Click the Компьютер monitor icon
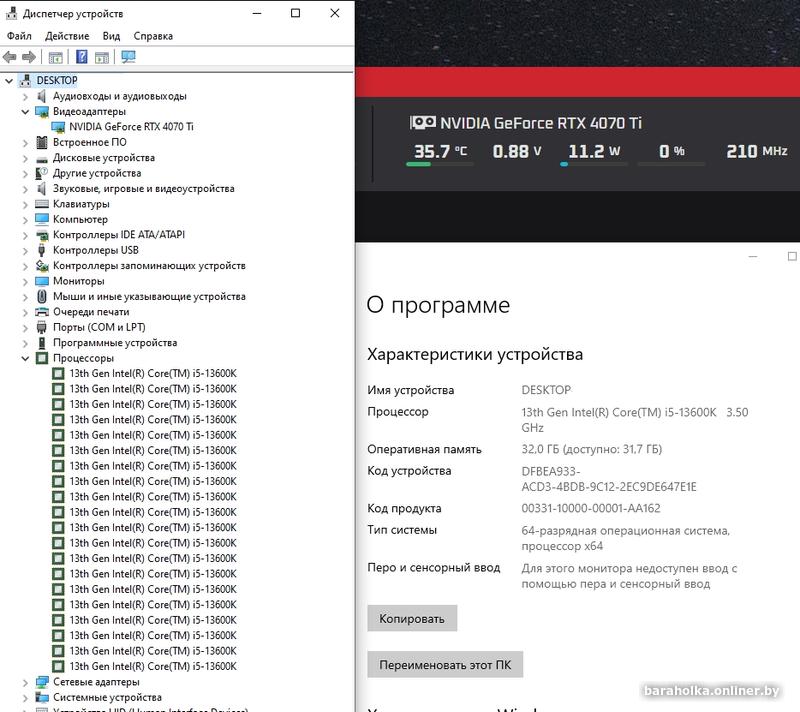 pyautogui.click(x=42, y=219)
